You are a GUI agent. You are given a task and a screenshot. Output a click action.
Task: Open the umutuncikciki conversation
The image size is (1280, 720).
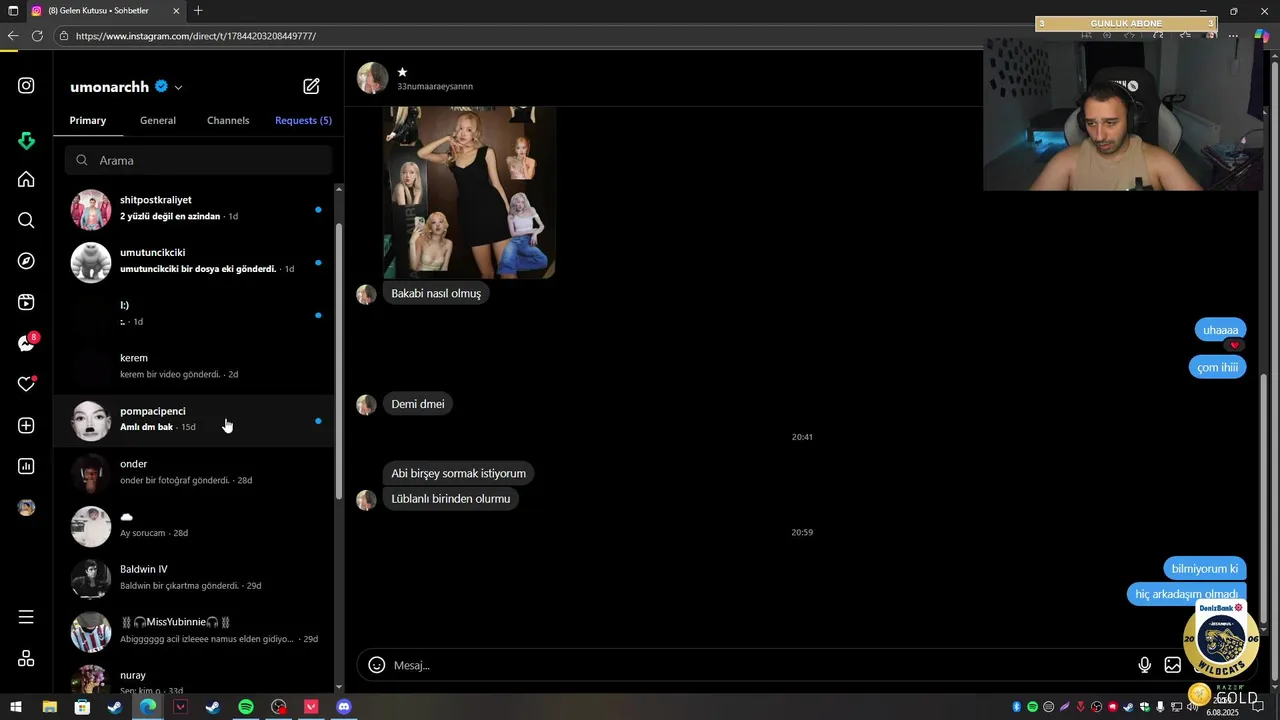[194, 262]
